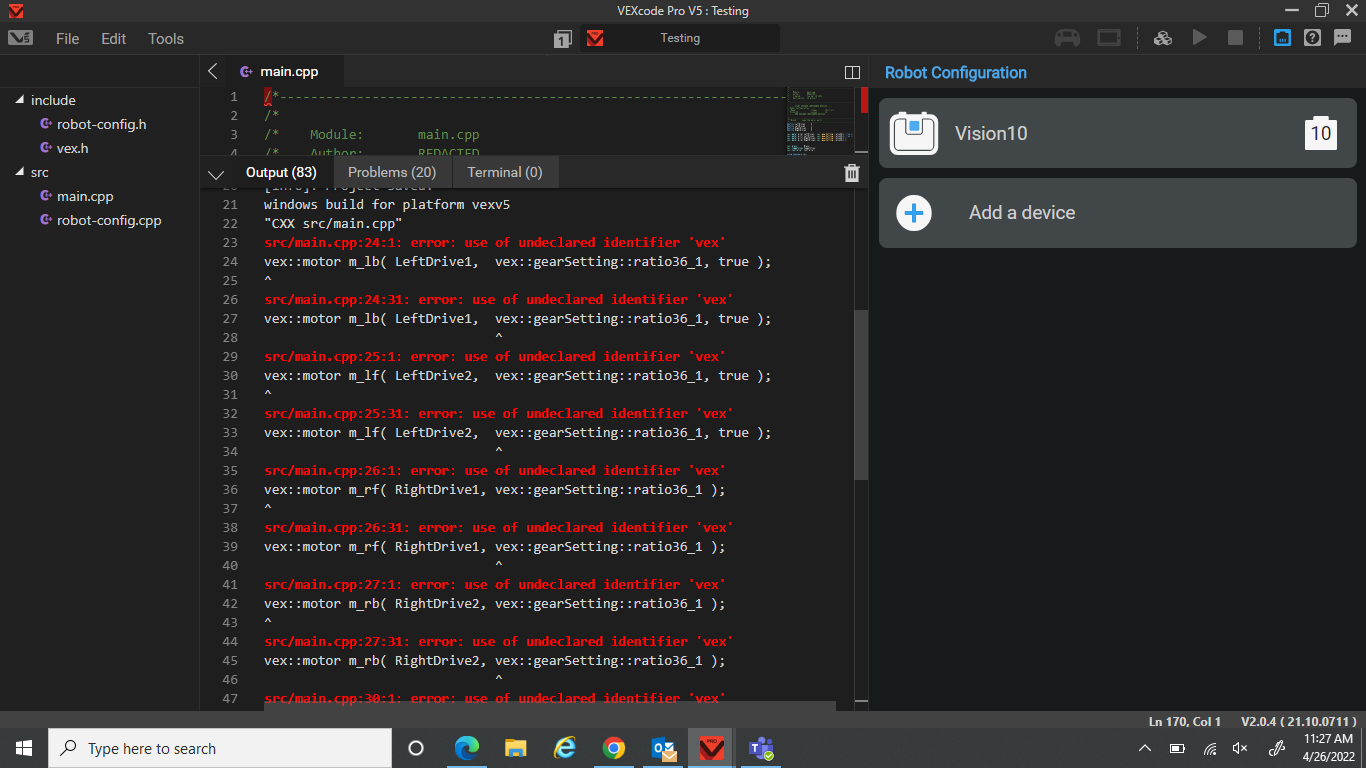Switch to the Problems (20) tab

click(x=392, y=172)
